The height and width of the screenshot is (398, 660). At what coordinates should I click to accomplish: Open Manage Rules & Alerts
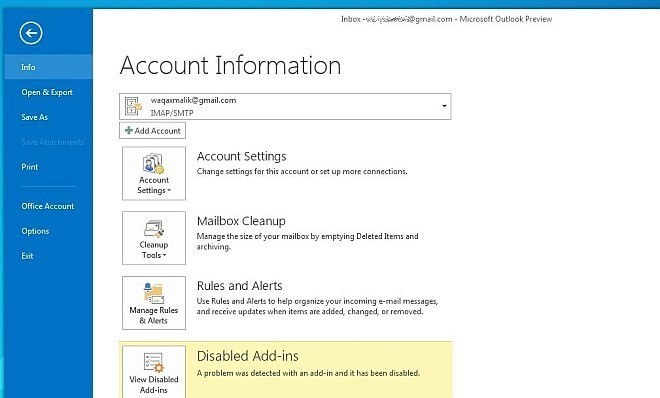154,303
